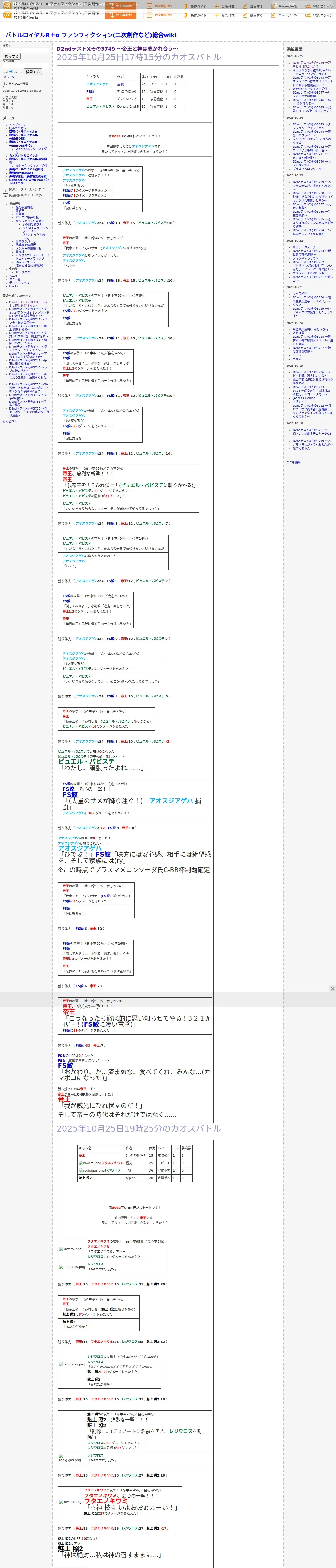This screenshot has width=336, height=1568.
Task: Open 初めての方へ menu link
Action: point(18,128)
